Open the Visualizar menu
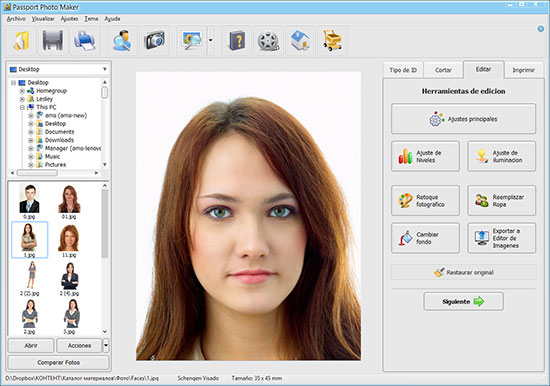Screen dimensions: 550x386 (43, 19)
